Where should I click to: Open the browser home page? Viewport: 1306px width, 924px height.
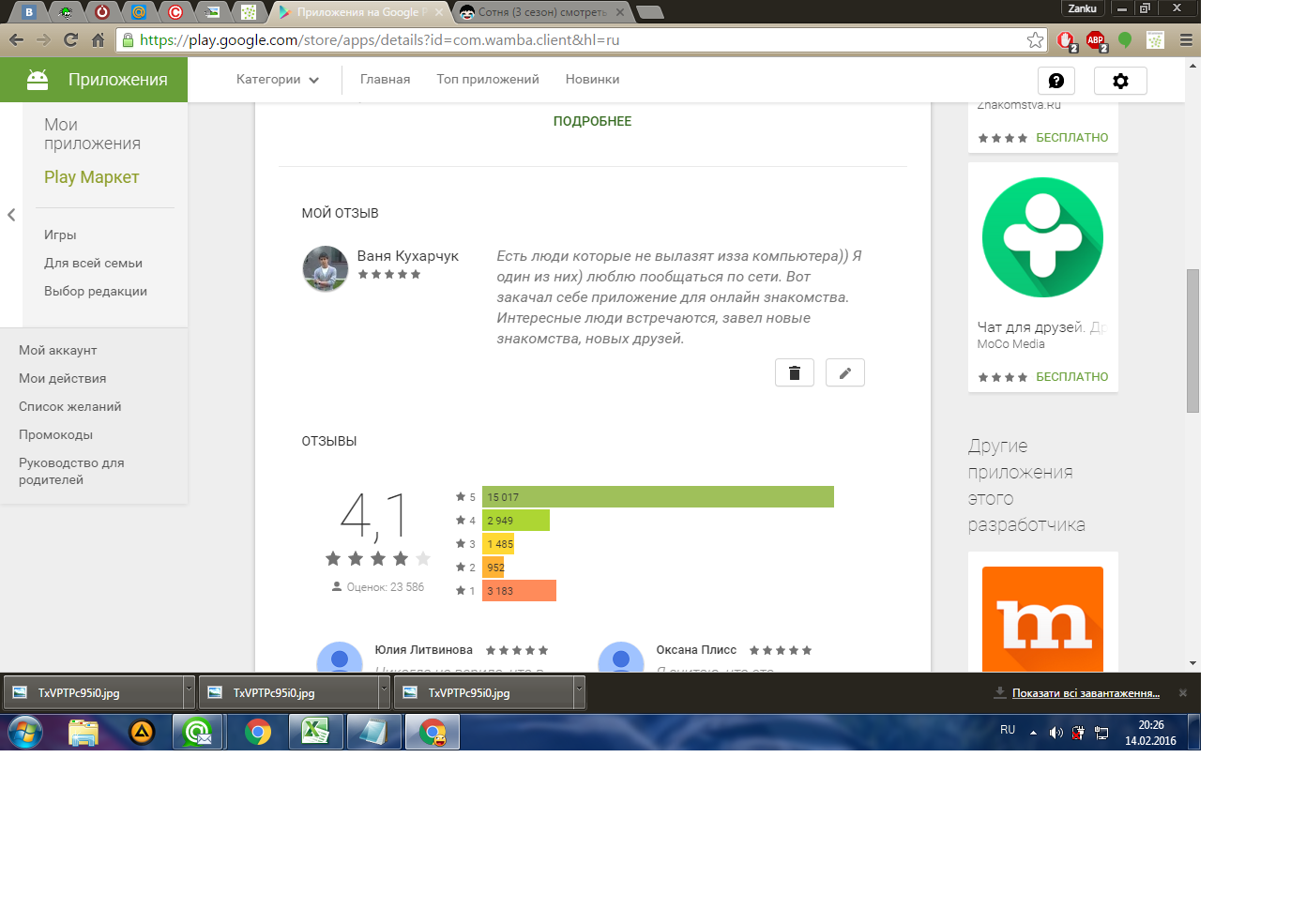(x=98, y=39)
